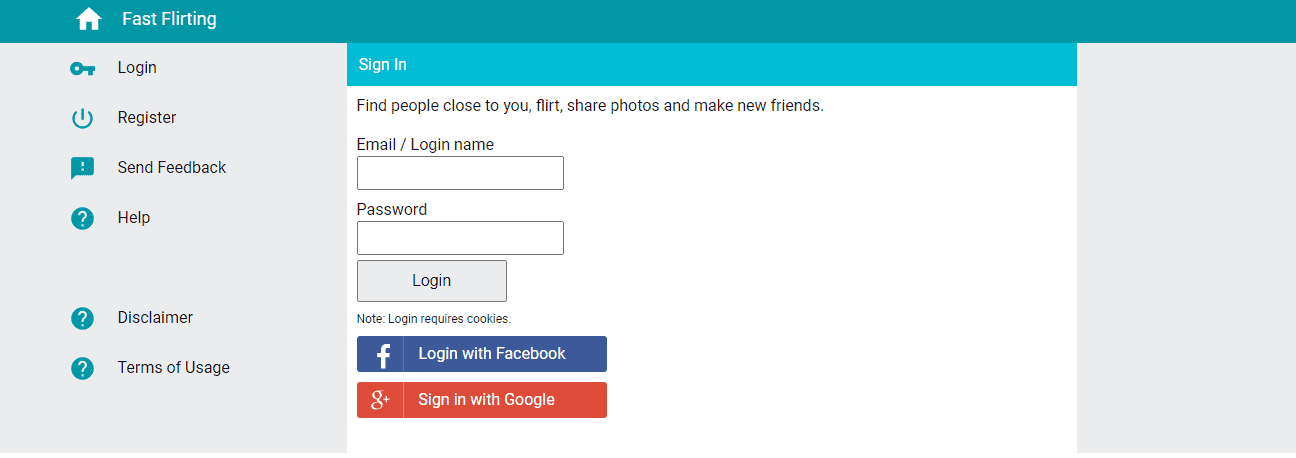This screenshot has width=1296, height=458.
Task: Open the Register sidebar item
Action: (x=147, y=118)
